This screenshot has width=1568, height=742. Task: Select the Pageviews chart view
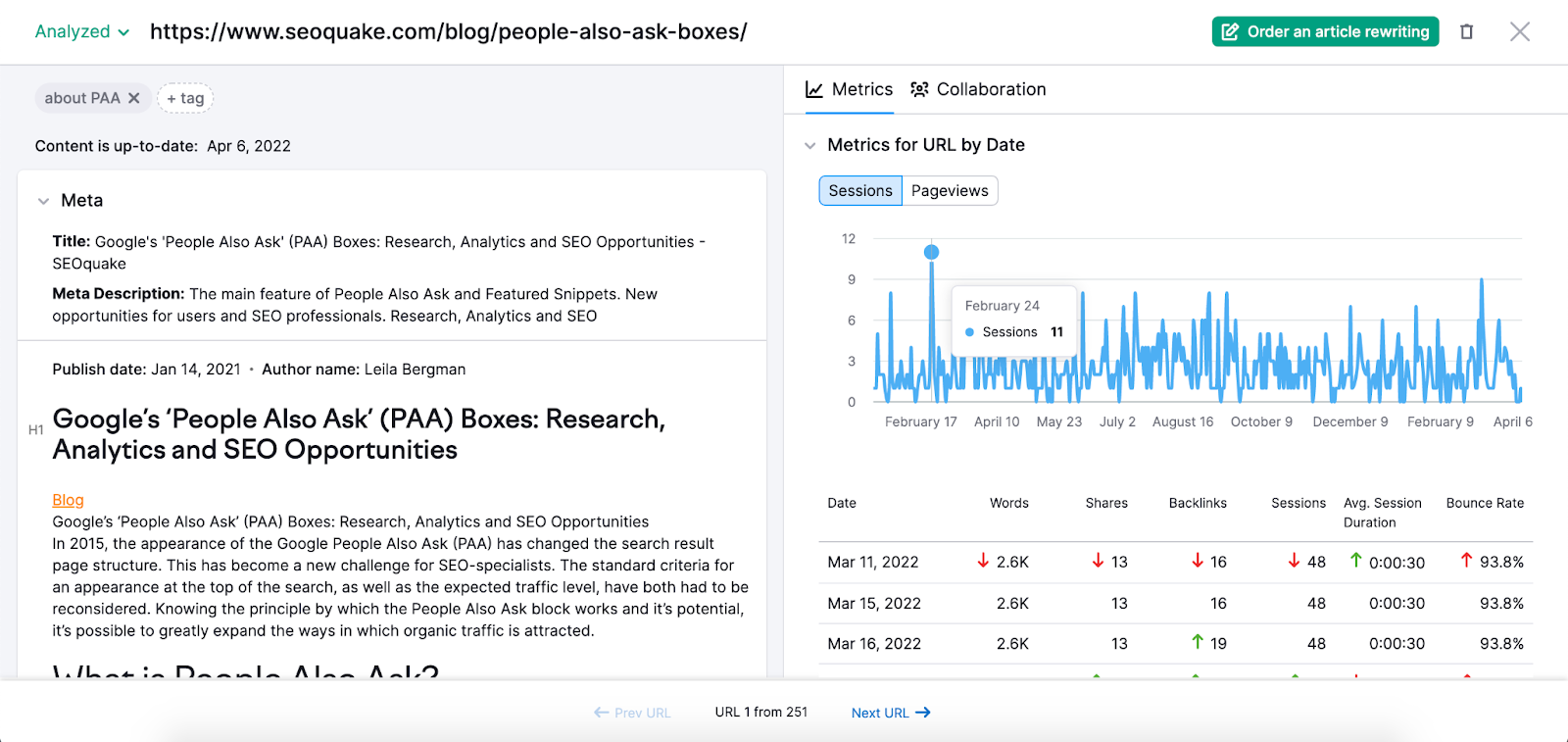click(x=950, y=190)
